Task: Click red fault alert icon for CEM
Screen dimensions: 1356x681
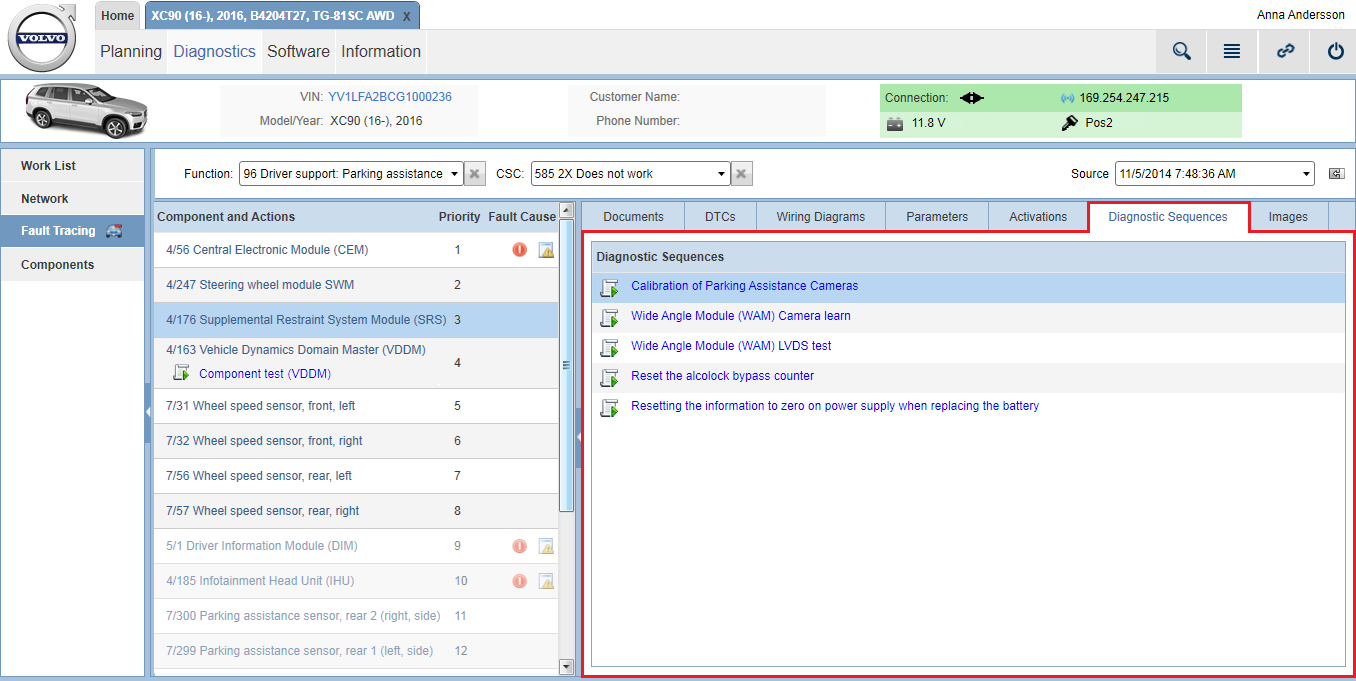Action: (x=519, y=250)
